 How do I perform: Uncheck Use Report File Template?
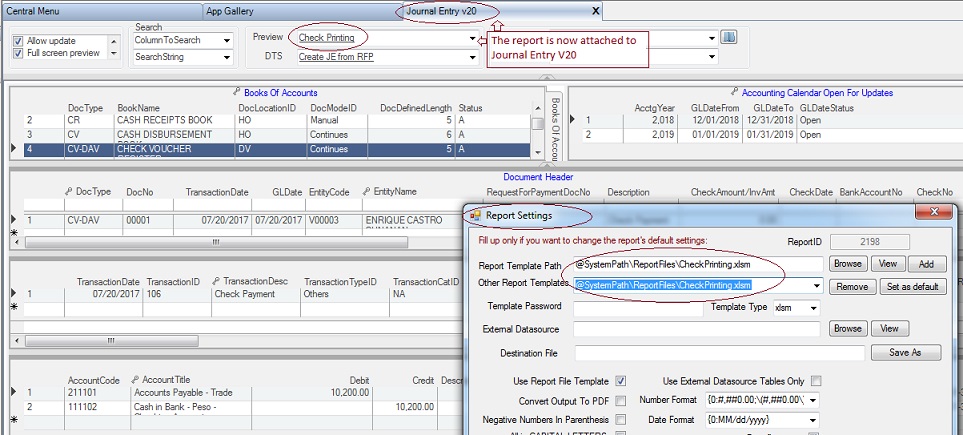pos(621,382)
